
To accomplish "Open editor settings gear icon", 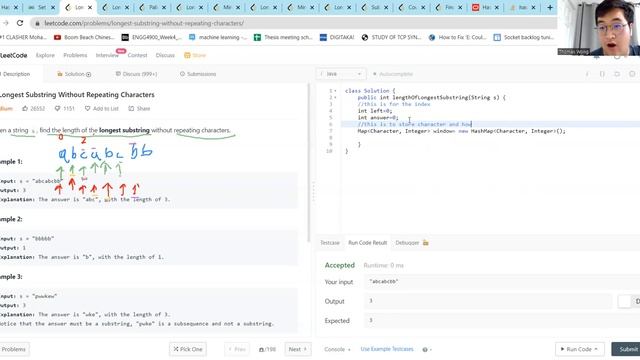I will [632, 74].
